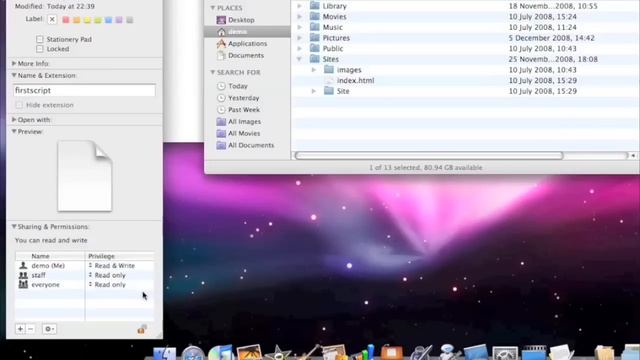This screenshot has height=360, width=640.
Task: Expand the Public folder disclosure triangle
Action: point(300,48)
